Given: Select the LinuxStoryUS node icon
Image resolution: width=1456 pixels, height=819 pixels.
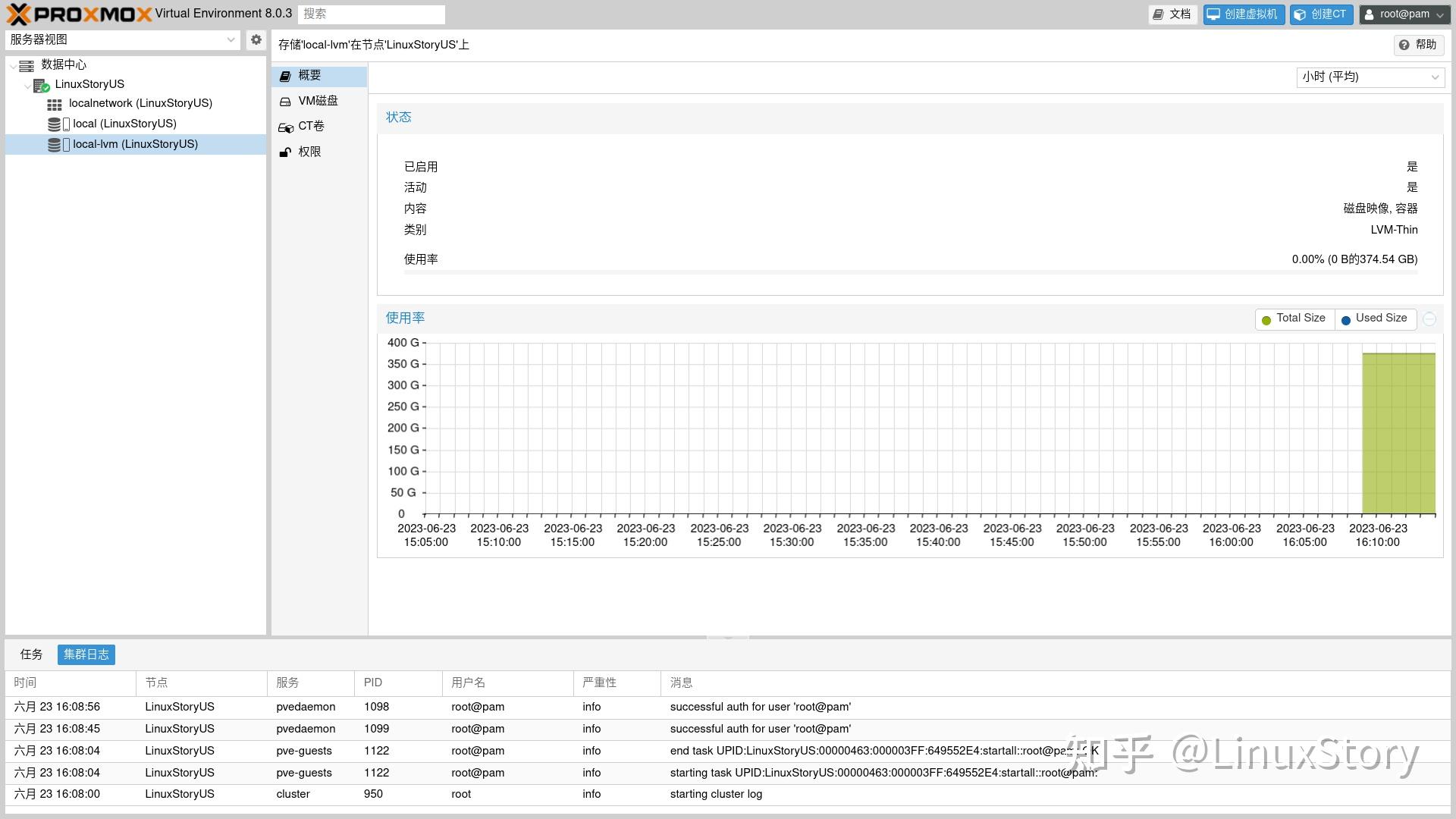Looking at the screenshot, I should pyautogui.click(x=41, y=85).
